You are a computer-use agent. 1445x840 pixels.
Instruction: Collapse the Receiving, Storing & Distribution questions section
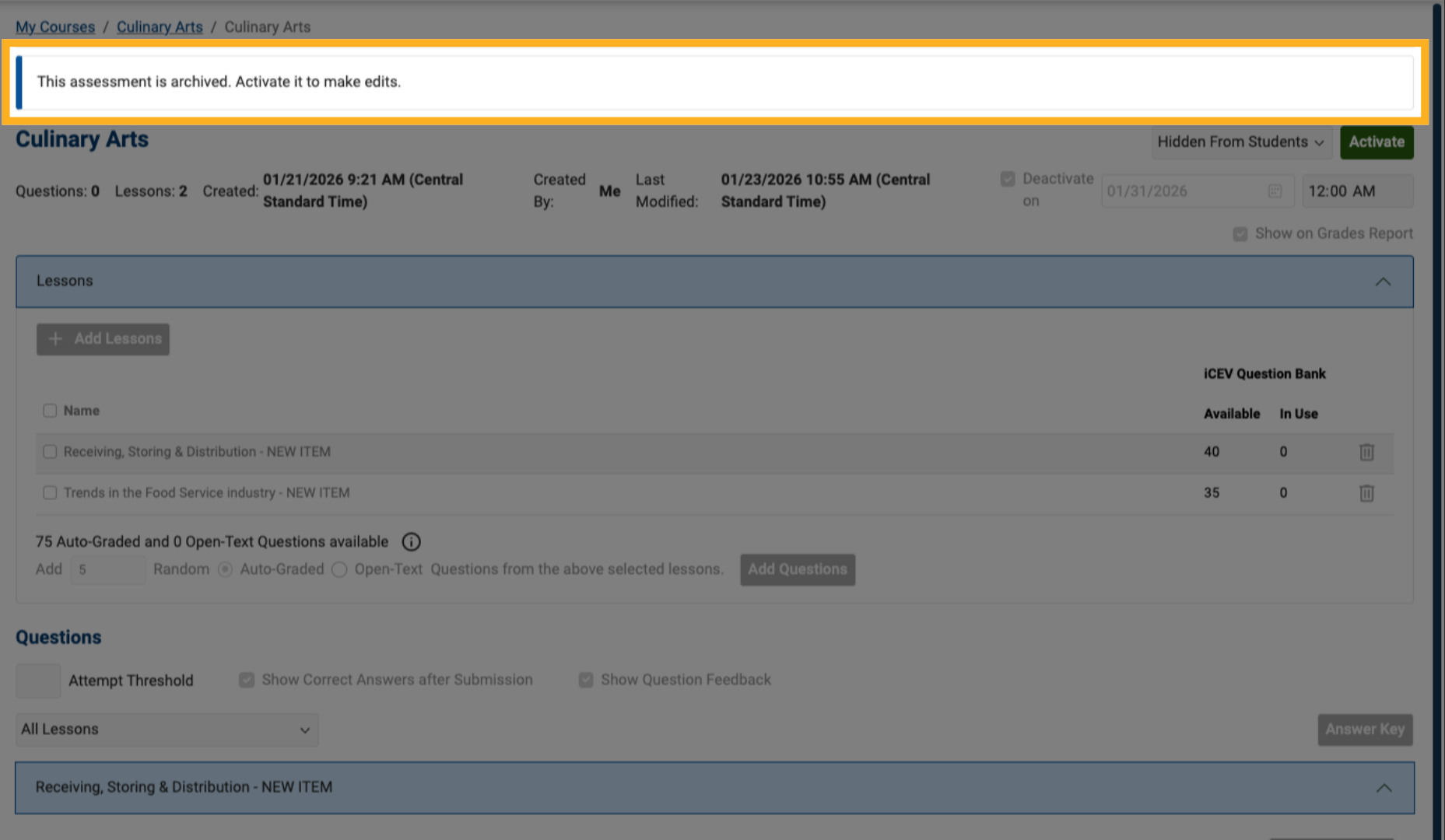tap(1384, 788)
